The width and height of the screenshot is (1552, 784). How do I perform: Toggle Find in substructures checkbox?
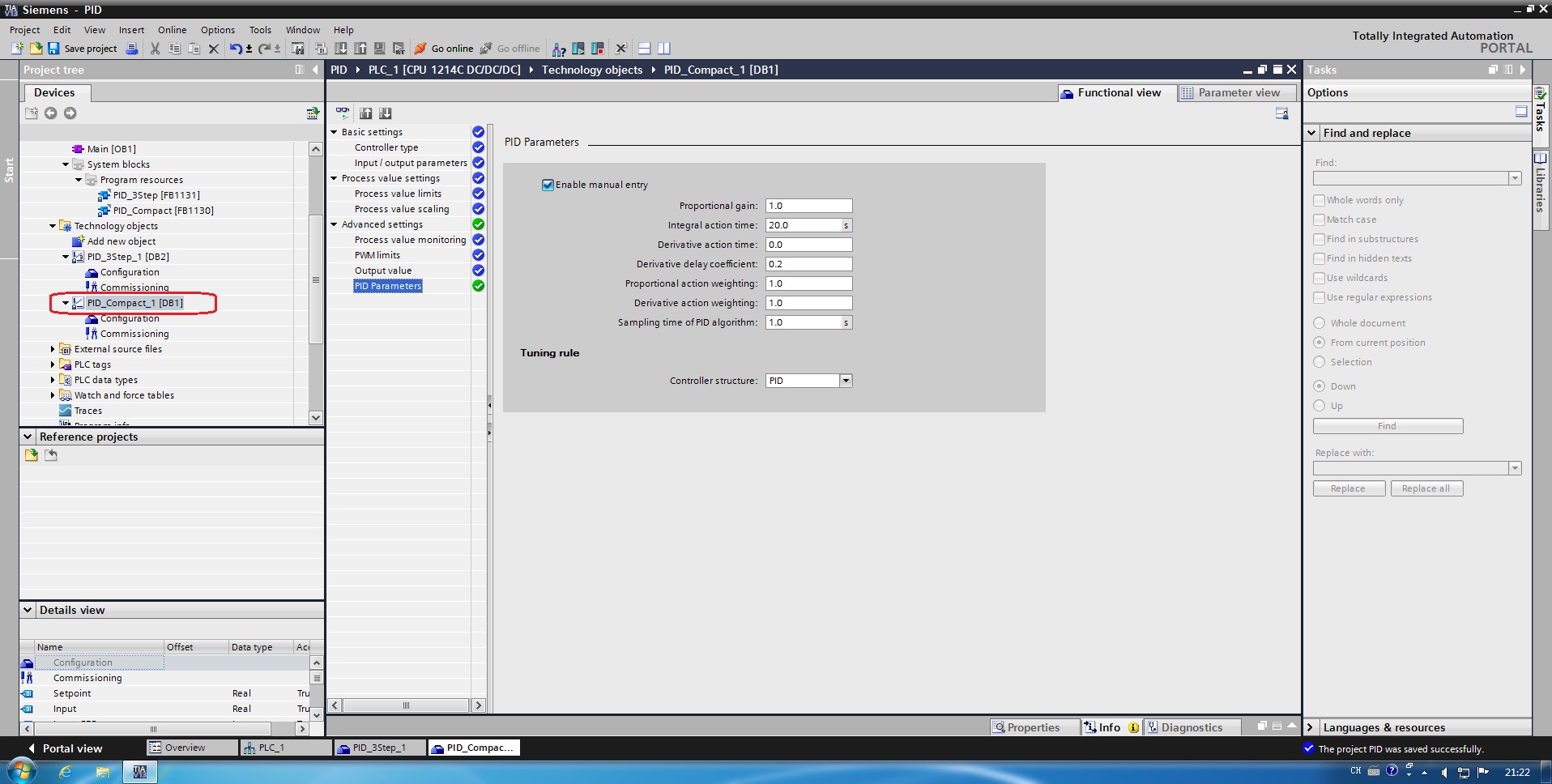click(x=1320, y=239)
